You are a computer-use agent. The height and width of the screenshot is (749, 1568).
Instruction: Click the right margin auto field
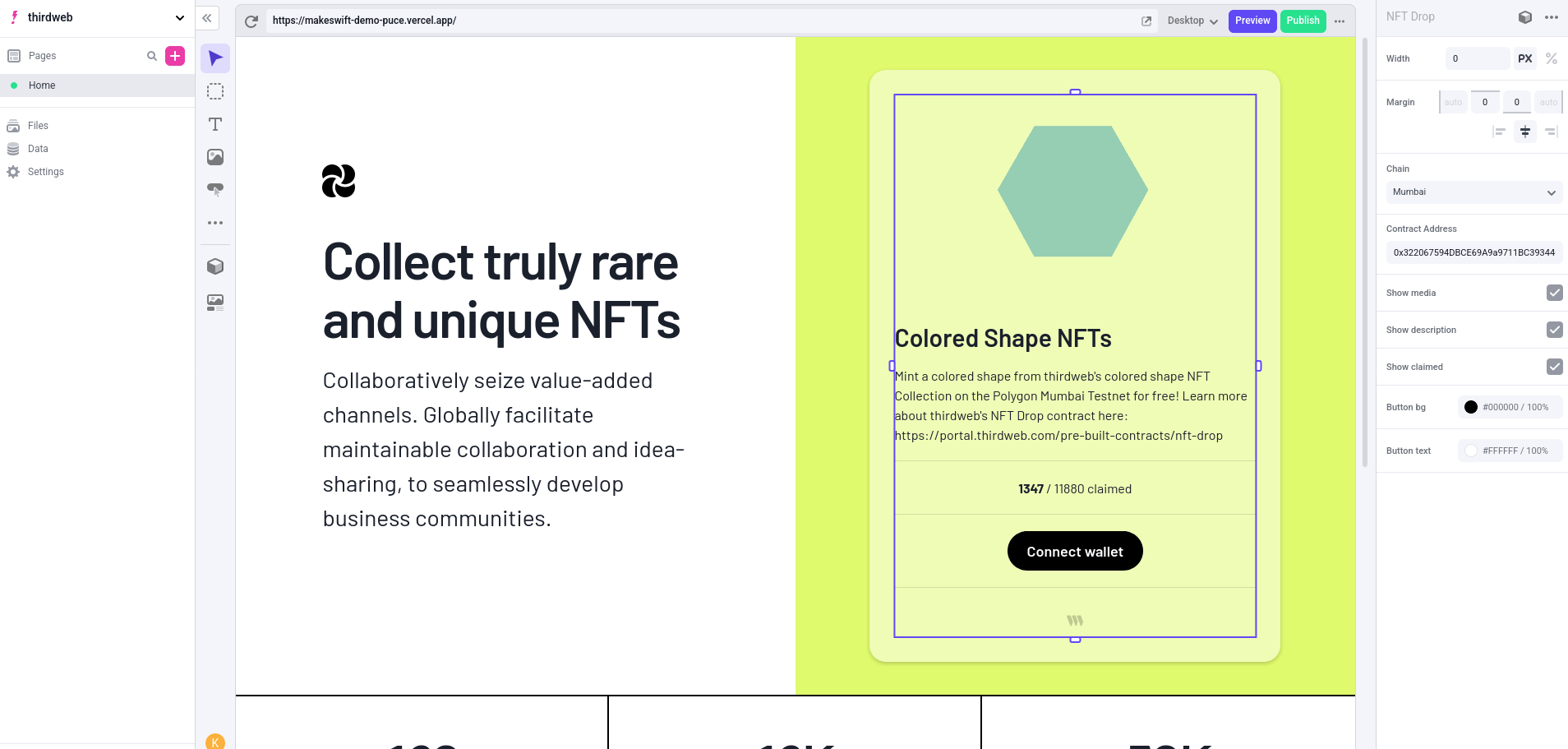pyautogui.click(x=1549, y=103)
